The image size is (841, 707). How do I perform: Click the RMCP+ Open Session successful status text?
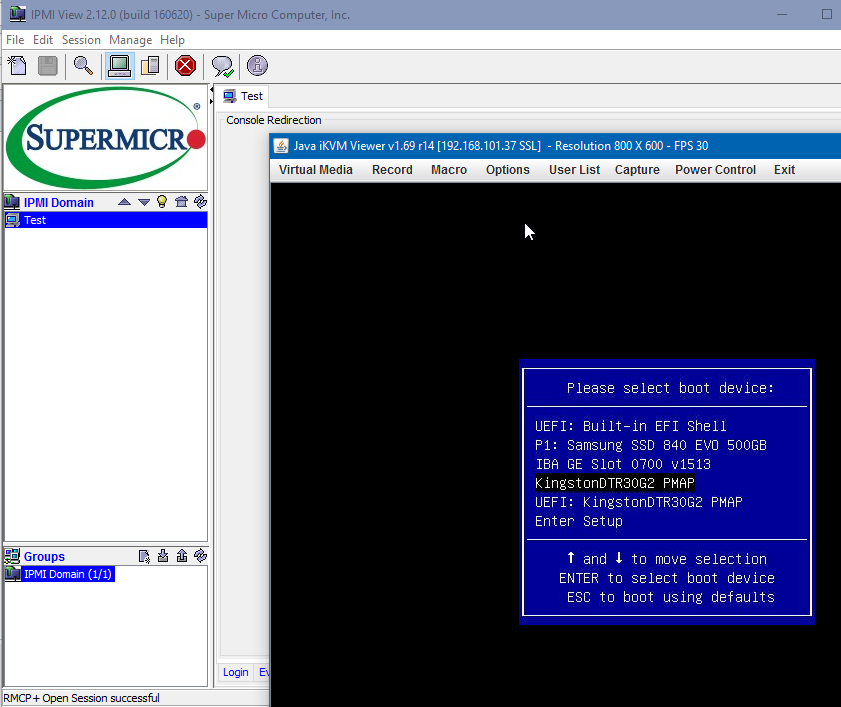(x=82, y=698)
